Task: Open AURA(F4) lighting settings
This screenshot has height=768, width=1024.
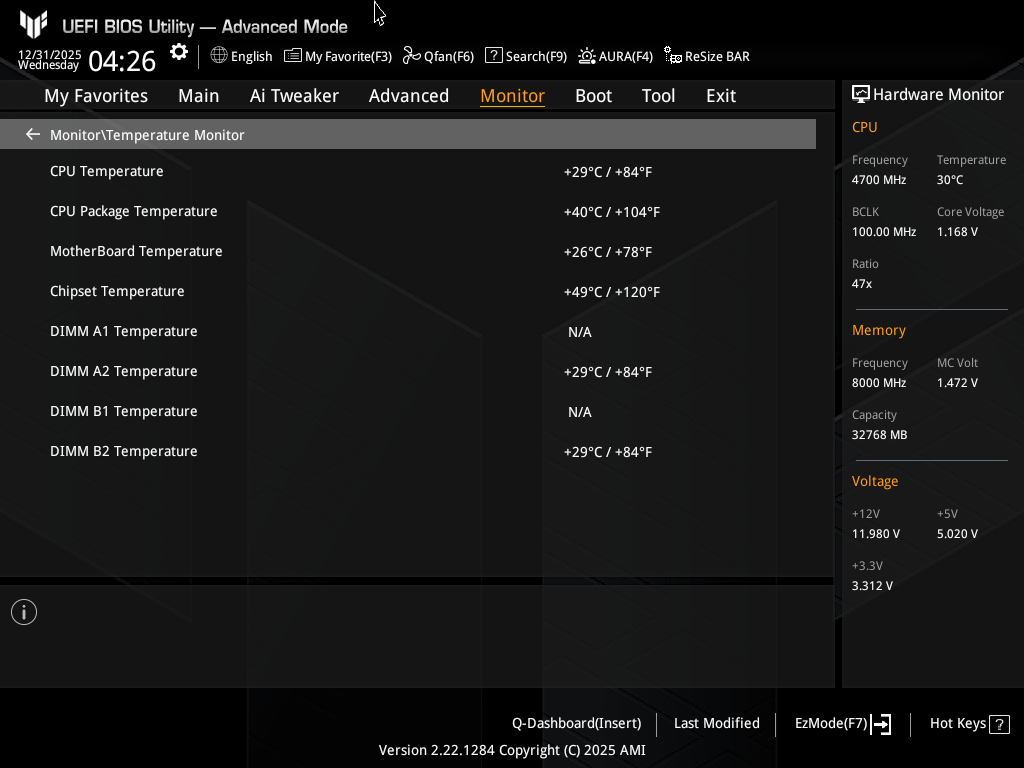Action: tap(615, 56)
